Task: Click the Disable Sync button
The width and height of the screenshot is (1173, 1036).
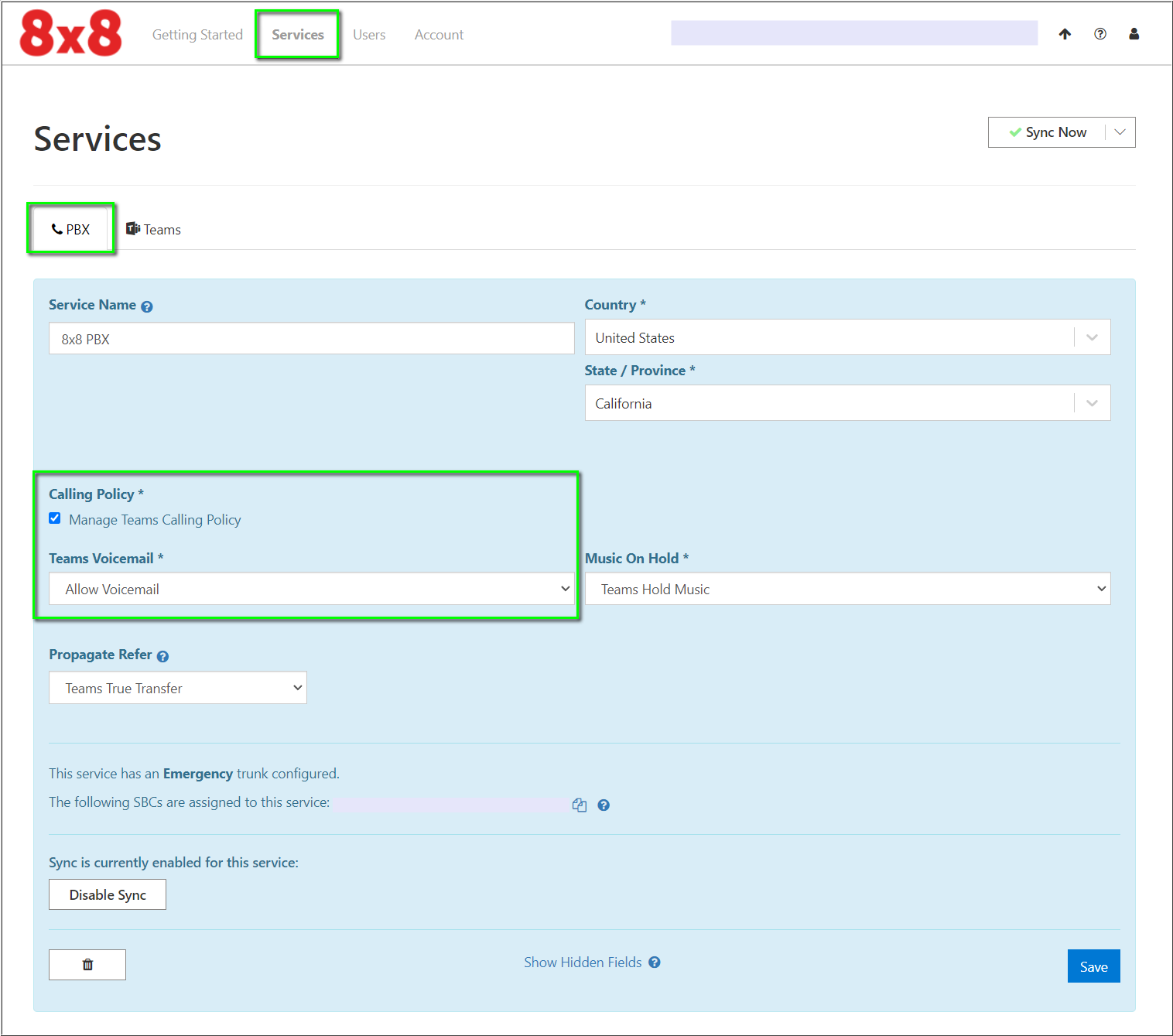Action: [x=108, y=894]
